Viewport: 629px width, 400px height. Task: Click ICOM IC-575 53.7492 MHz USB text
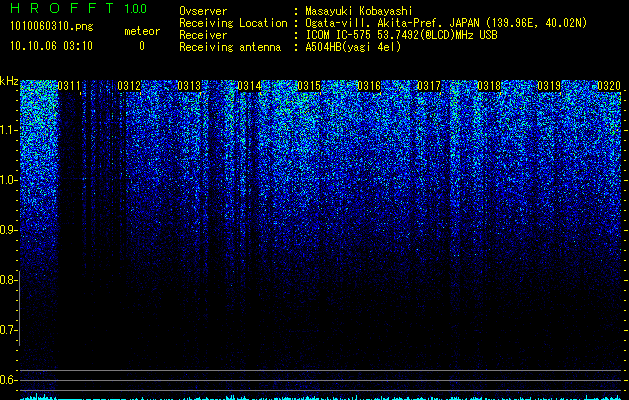pos(401,35)
